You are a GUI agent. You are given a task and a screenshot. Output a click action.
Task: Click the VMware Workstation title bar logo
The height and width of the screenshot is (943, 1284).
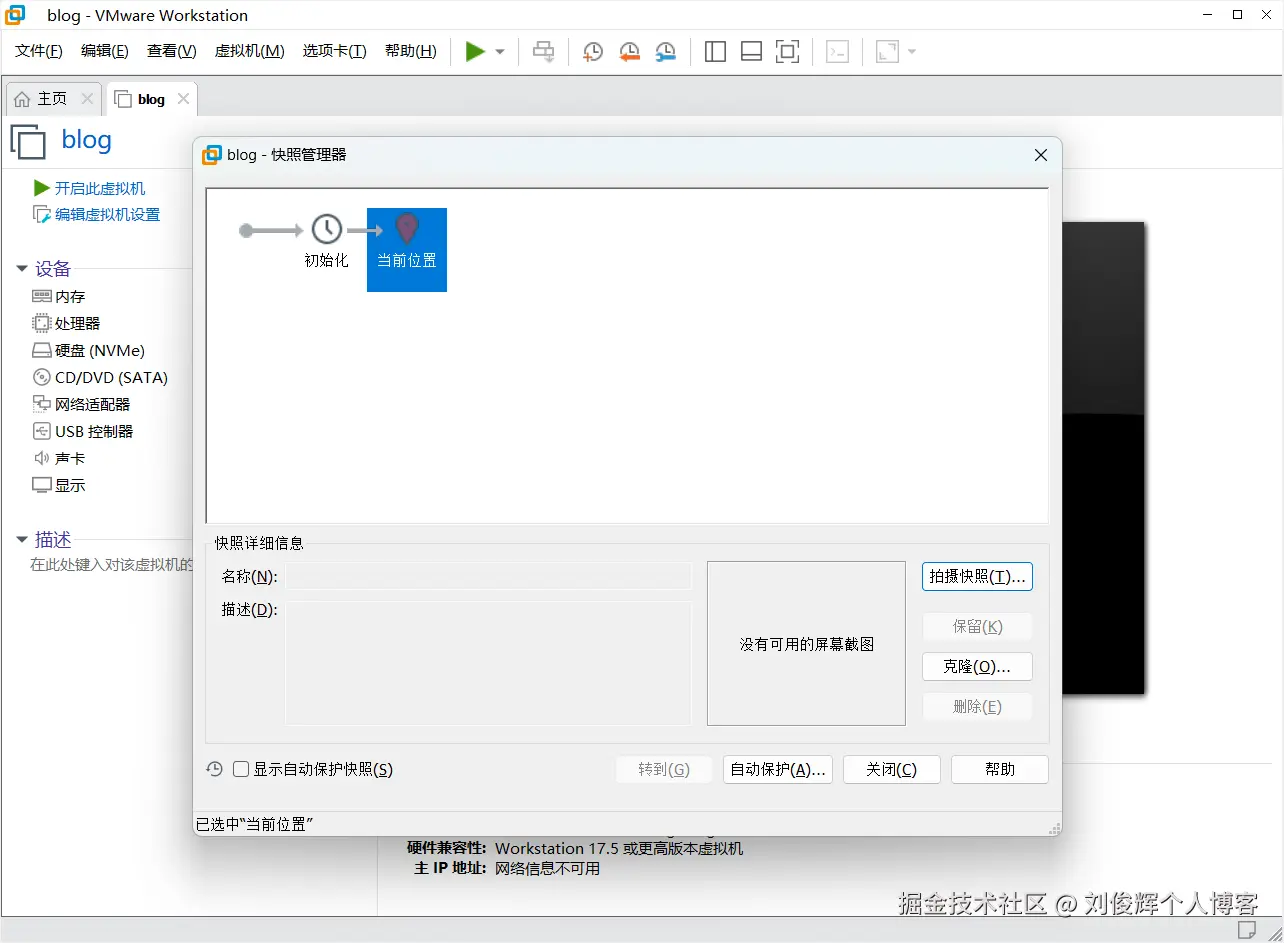click(16, 15)
